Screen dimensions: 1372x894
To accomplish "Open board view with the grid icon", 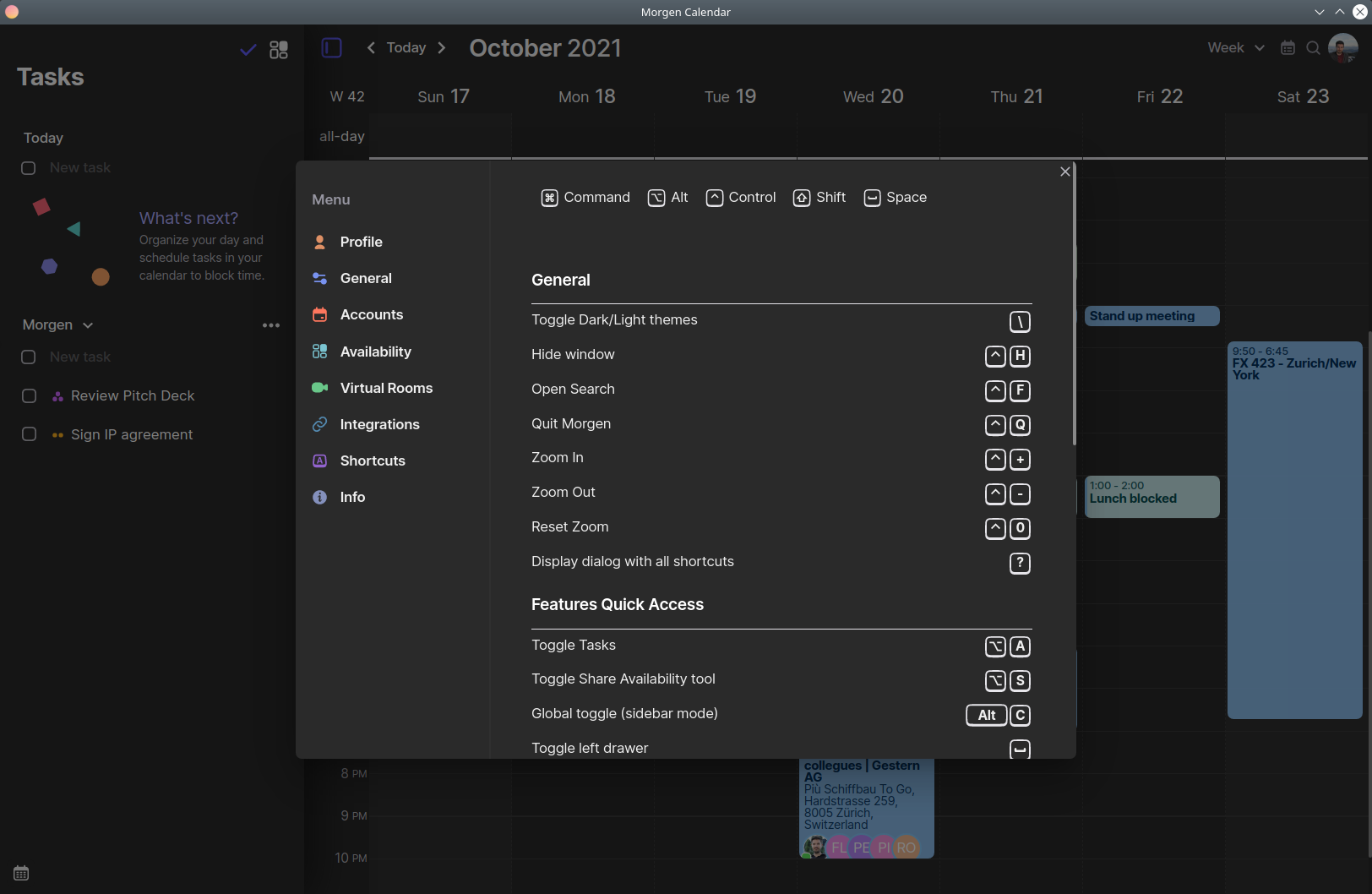I will (x=279, y=50).
